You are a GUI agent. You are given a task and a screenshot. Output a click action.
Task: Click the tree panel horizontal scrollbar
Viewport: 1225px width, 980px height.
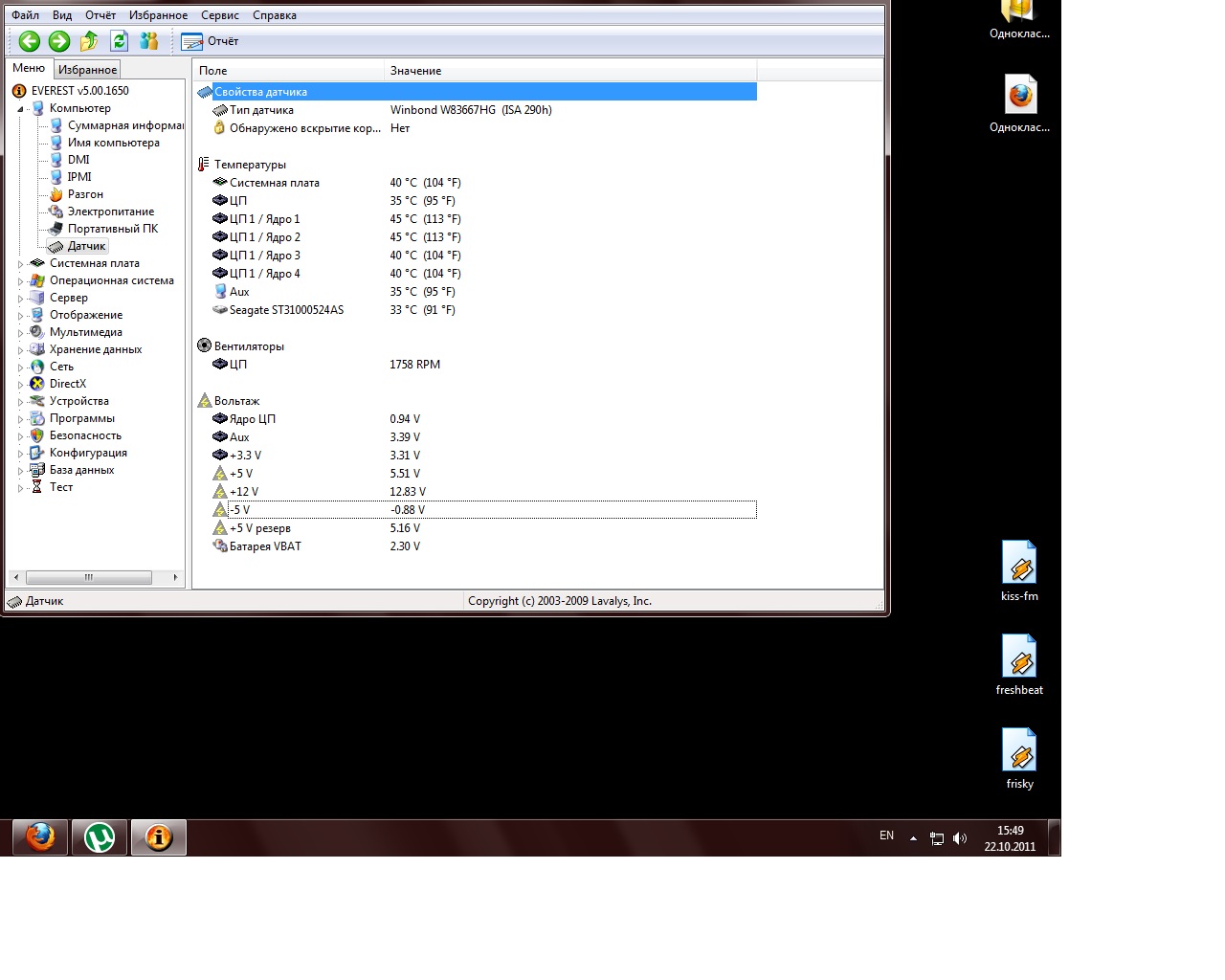pos(95,577)
